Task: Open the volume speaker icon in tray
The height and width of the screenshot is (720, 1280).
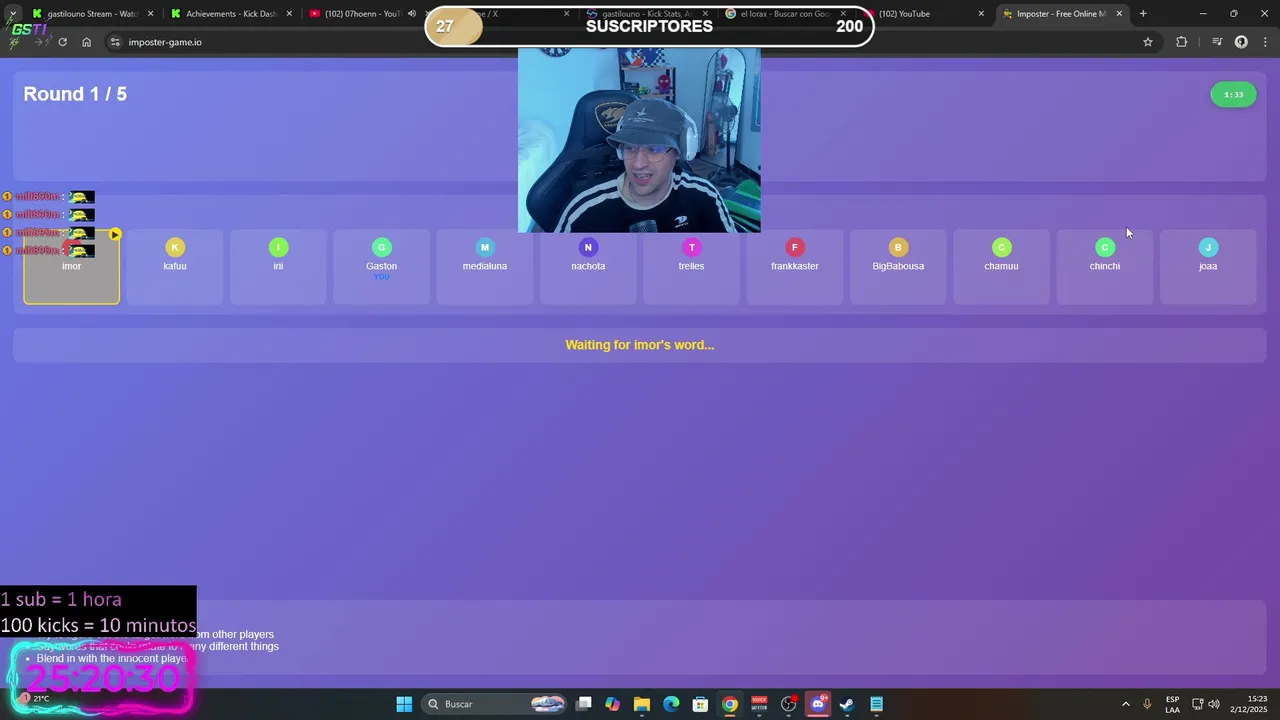Action: (x=1214, y=704)
